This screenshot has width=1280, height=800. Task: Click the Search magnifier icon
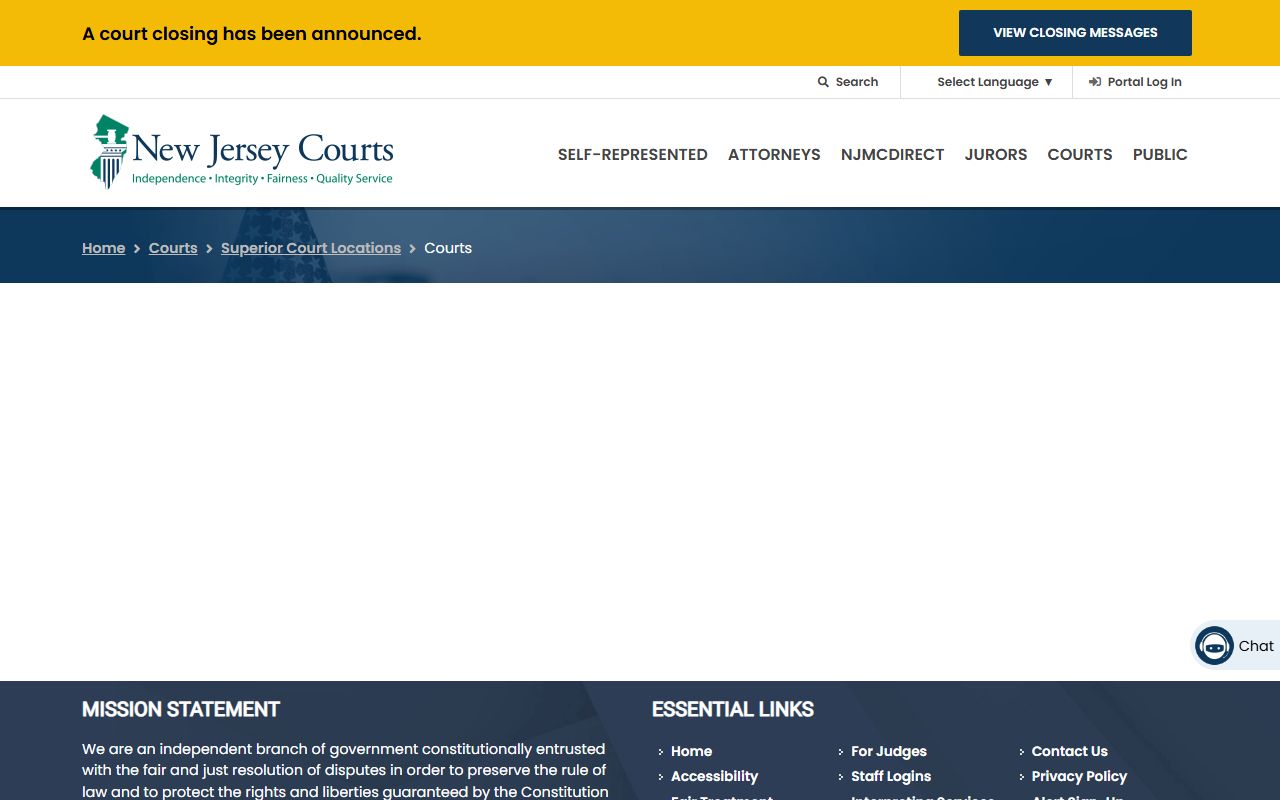[823, 82]
